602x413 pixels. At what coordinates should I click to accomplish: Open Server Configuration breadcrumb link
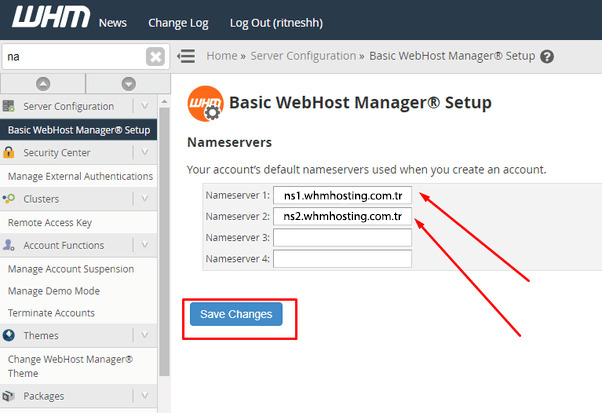[303, 56]
